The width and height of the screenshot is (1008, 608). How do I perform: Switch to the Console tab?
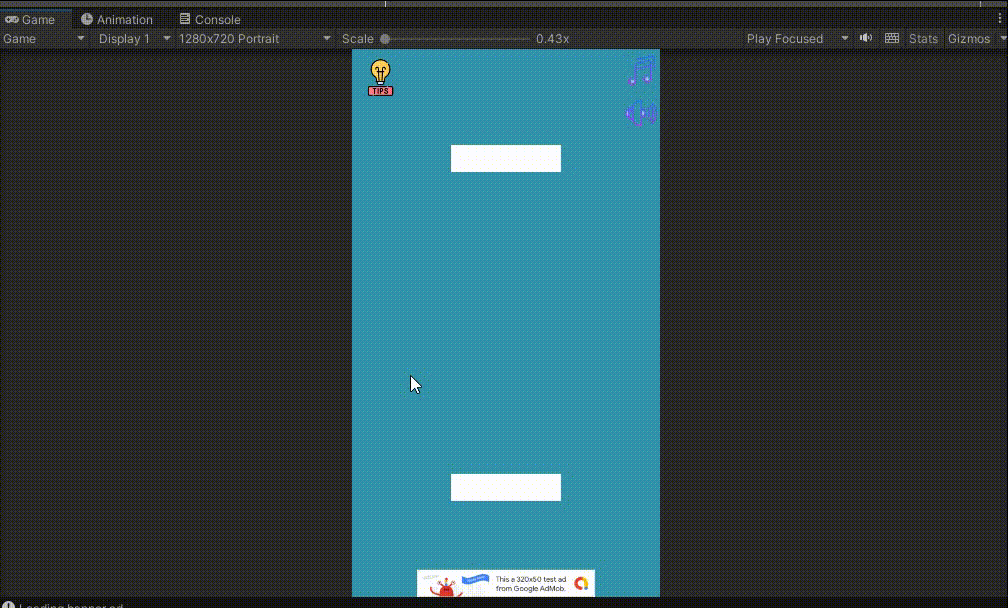click(x=210, y=19)
